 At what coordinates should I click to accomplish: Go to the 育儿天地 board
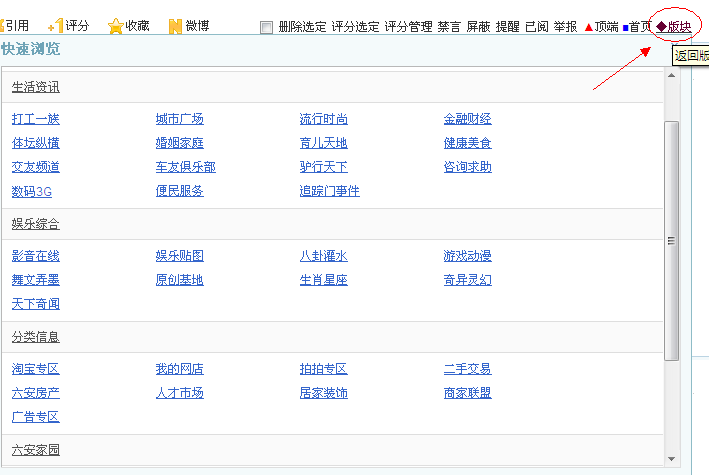click(323, 143)
